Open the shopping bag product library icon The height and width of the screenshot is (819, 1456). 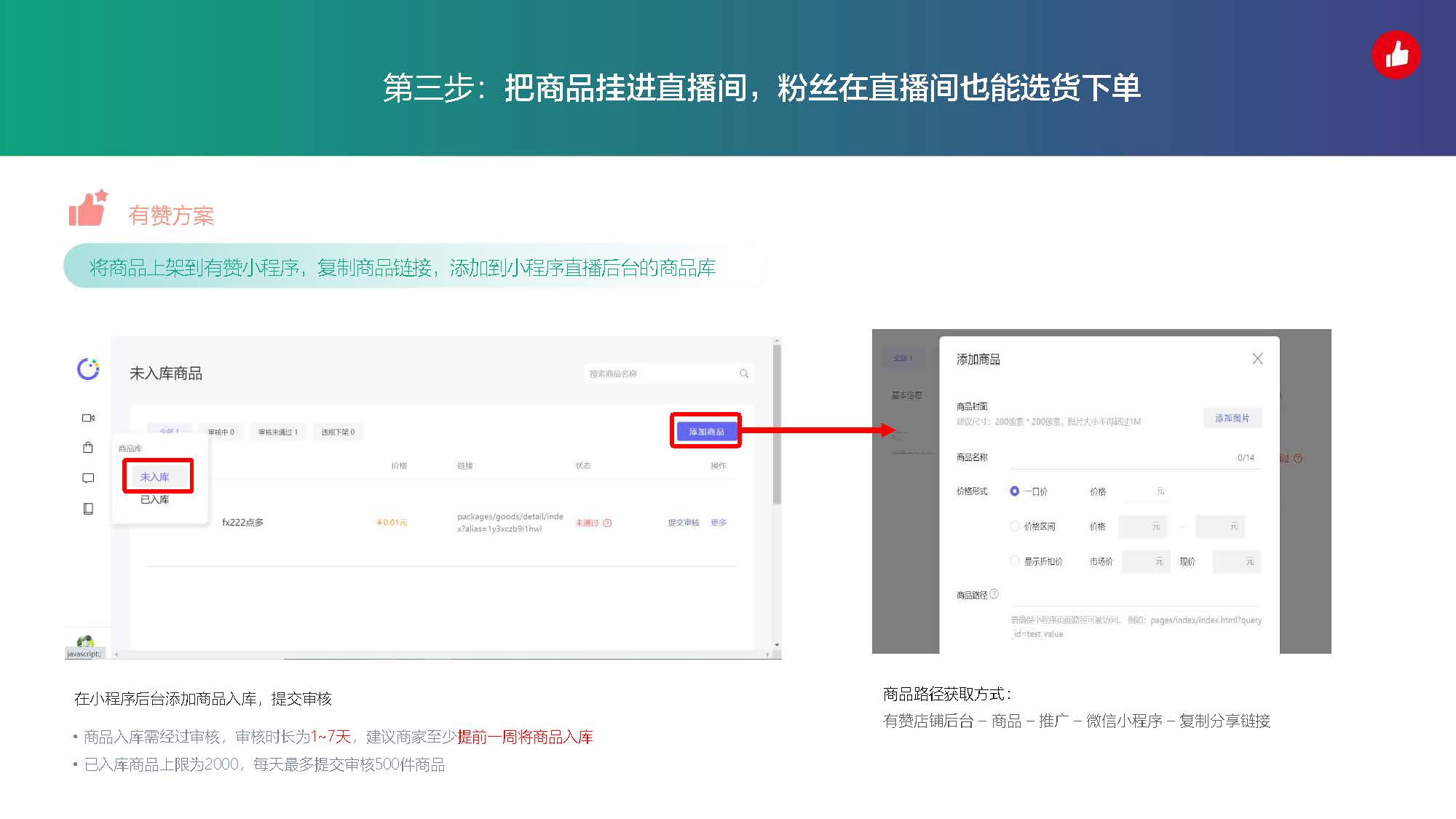[88, 447]
